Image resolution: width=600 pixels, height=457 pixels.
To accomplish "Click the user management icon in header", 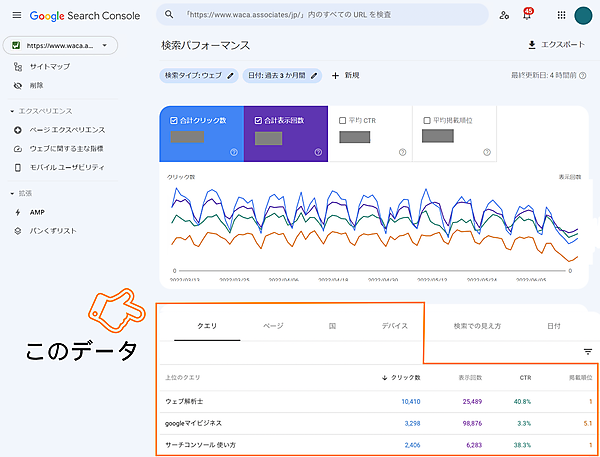I will pos(503,16).
